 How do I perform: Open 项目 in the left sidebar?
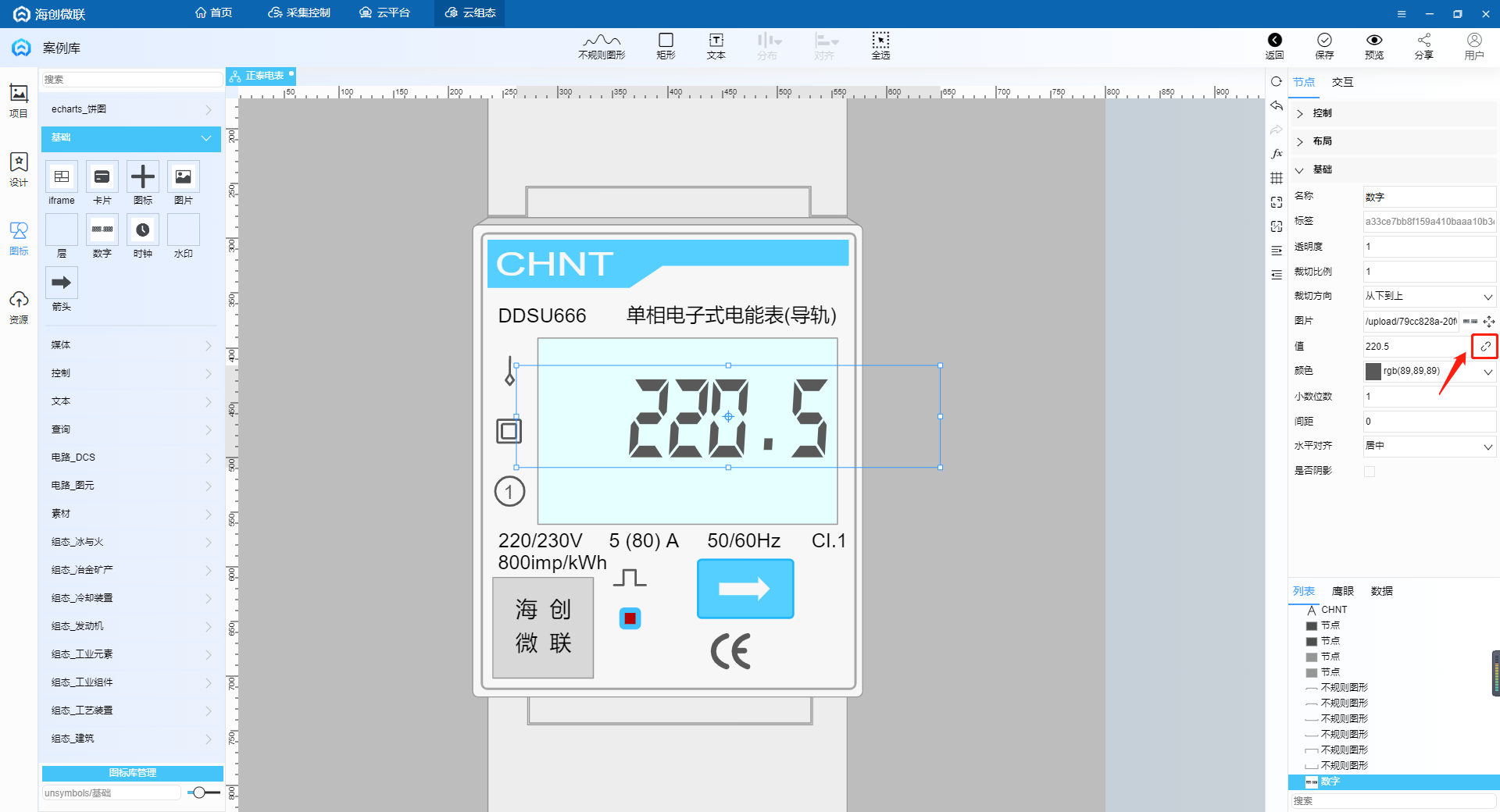[19, 101]
